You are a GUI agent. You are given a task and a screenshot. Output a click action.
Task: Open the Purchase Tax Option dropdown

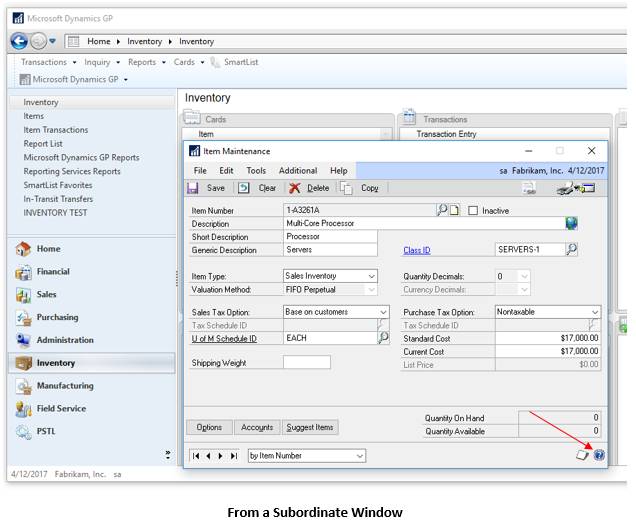(x=594, y=312)
